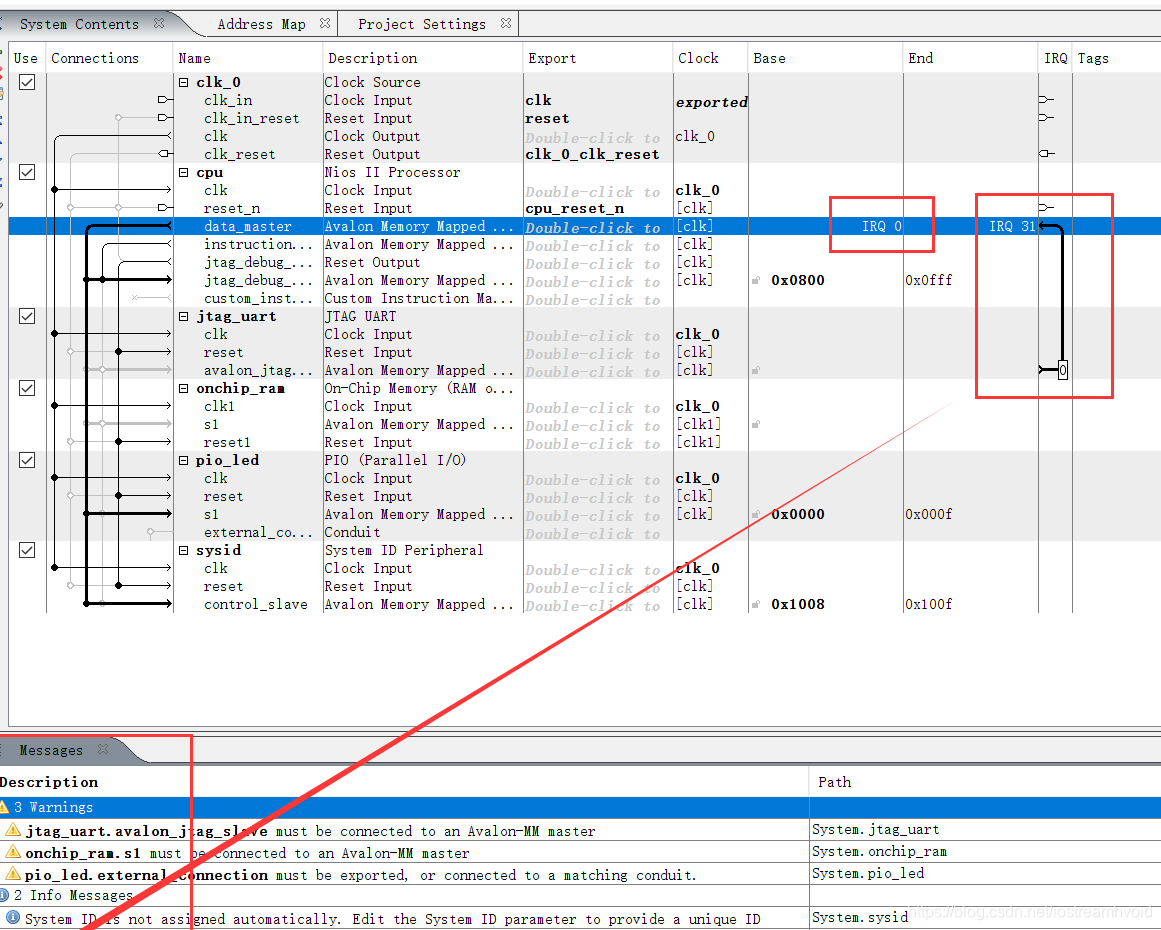
Task: Switch to the Project Settings tab
Action: 422,24
